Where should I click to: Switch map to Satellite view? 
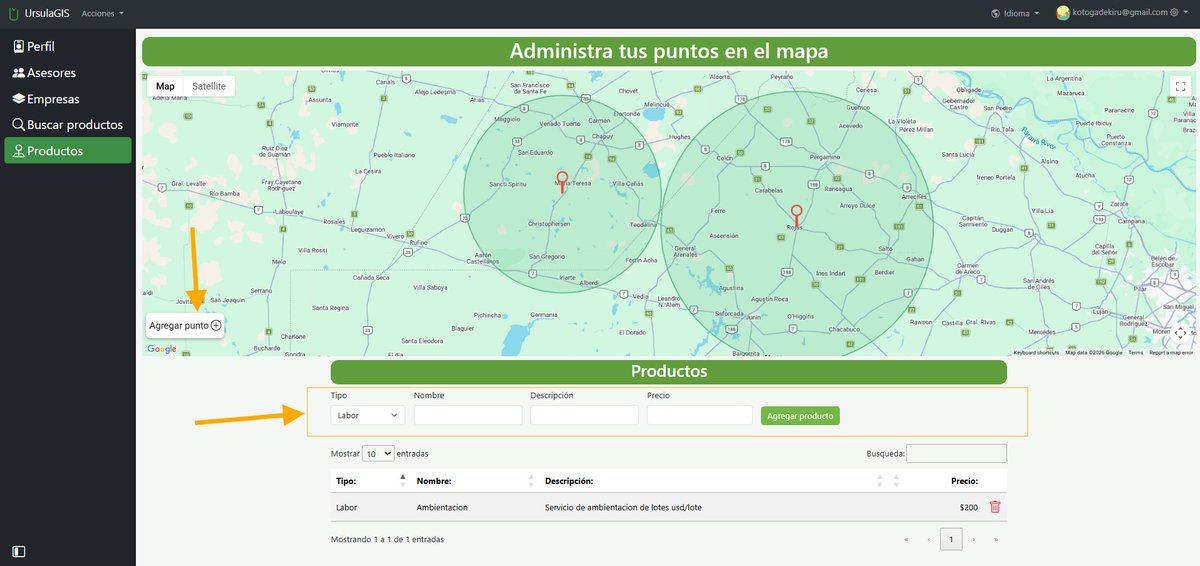(x=209, y=87)
